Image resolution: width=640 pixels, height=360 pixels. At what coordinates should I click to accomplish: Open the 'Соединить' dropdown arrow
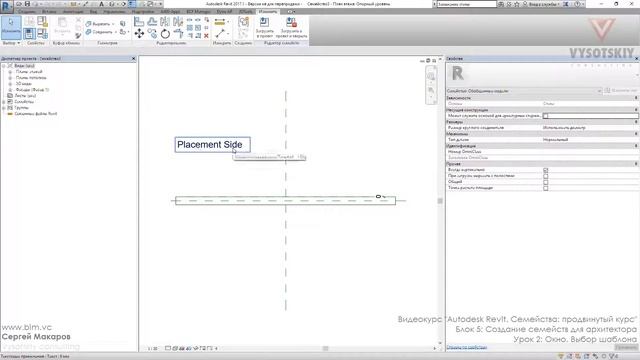[x=116, y=32]
